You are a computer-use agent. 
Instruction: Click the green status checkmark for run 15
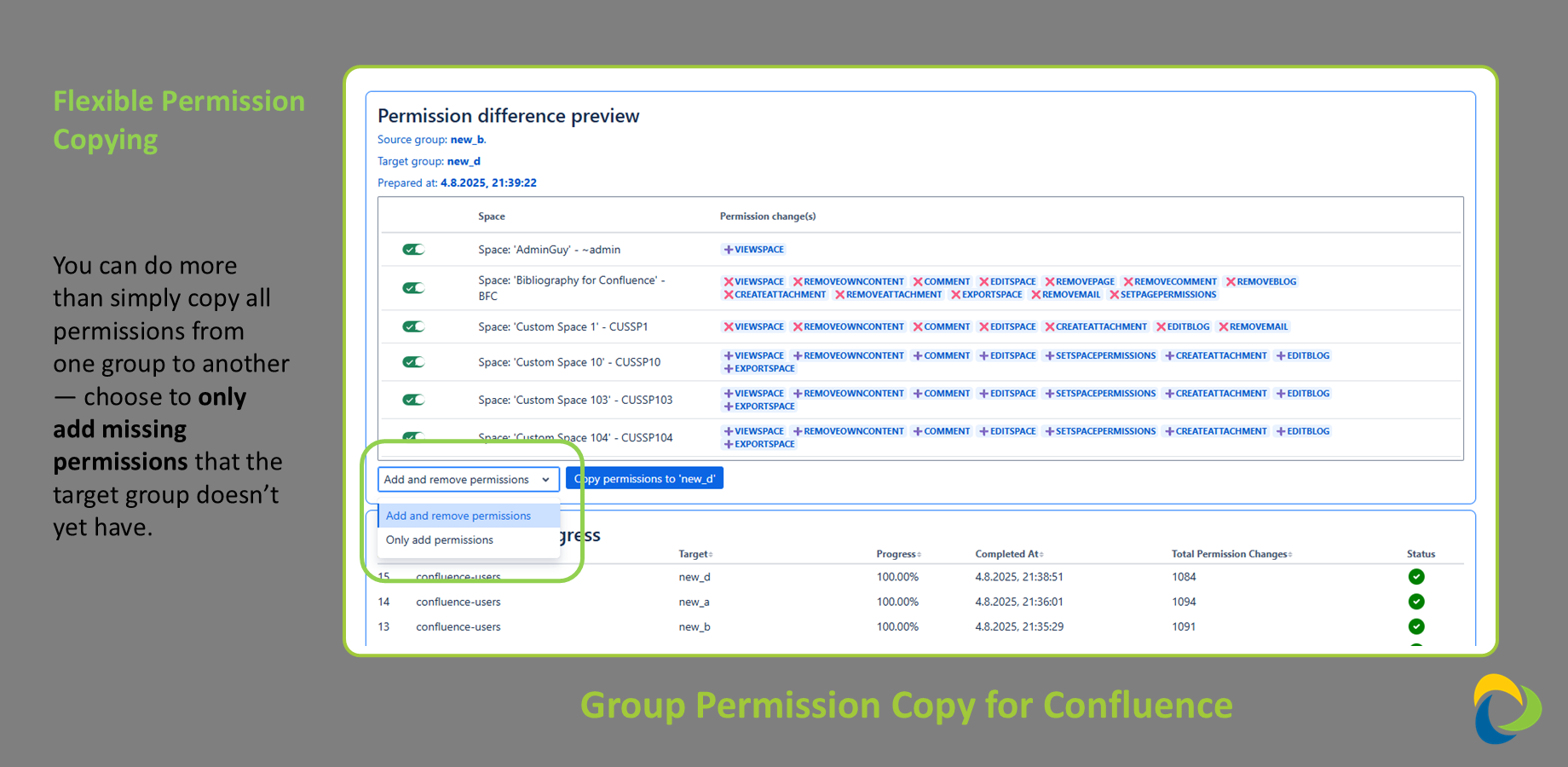(1416, 577)
